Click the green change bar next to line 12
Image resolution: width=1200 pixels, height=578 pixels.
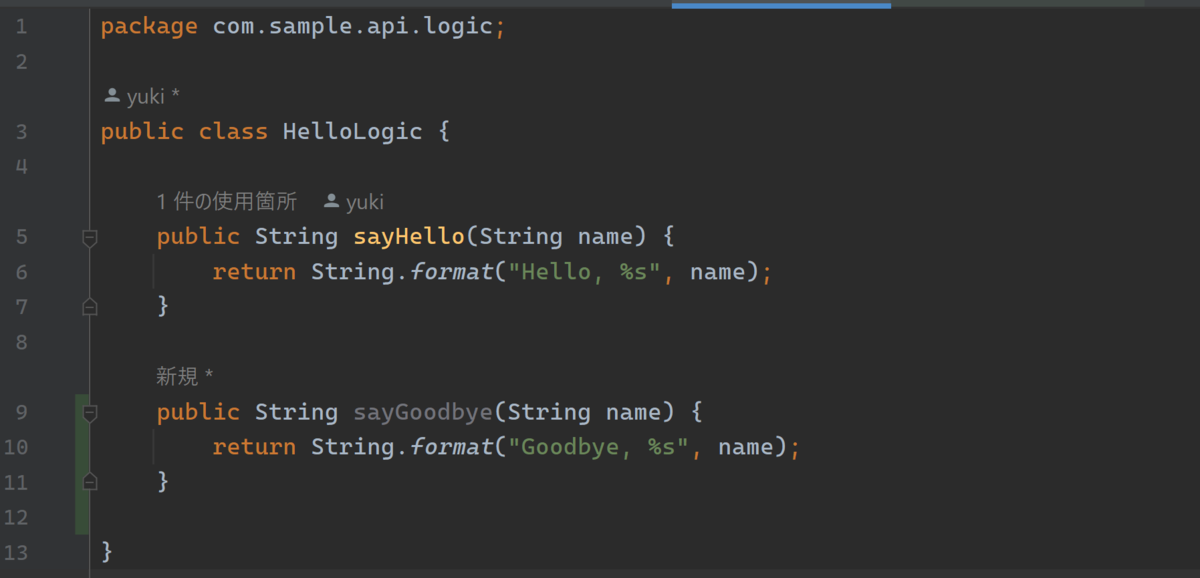pyautogui.click(x=79, y=517)
